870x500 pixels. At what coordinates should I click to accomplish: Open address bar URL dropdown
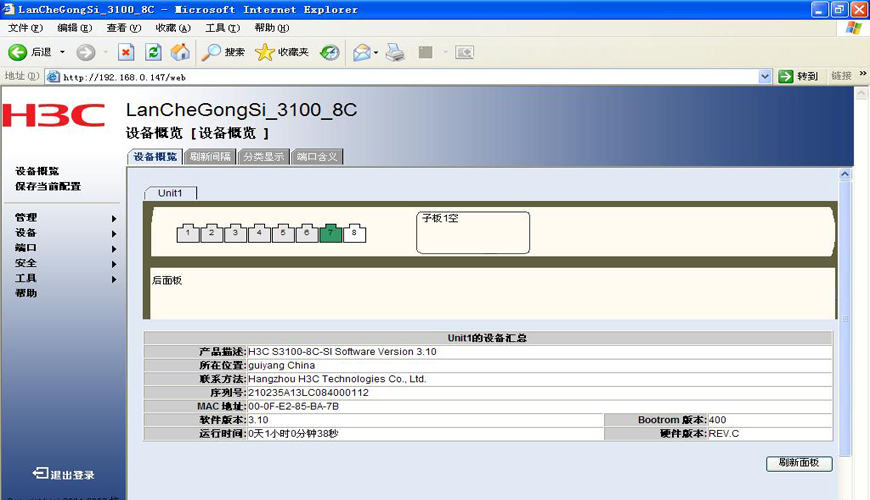[x=765, y=77]
